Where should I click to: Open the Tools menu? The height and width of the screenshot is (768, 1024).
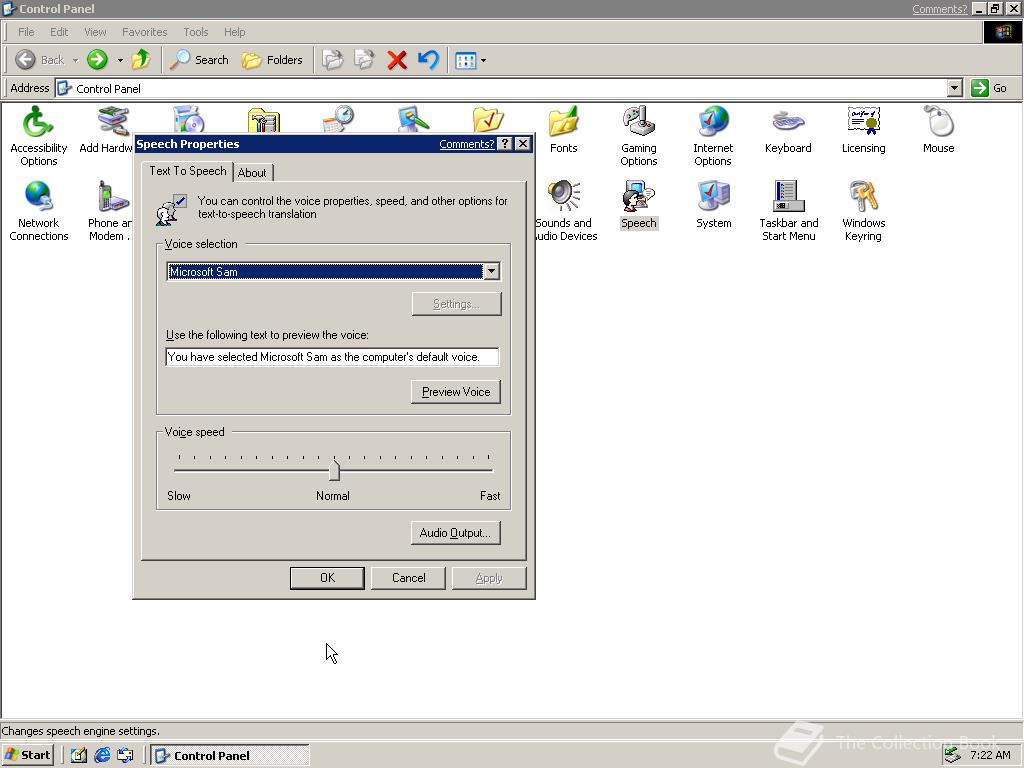[195, 32]
